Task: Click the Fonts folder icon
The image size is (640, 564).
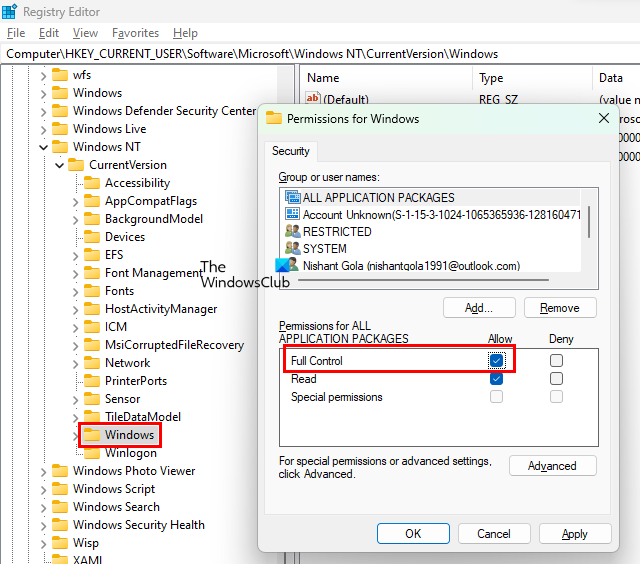Action: tap(92, 291)
